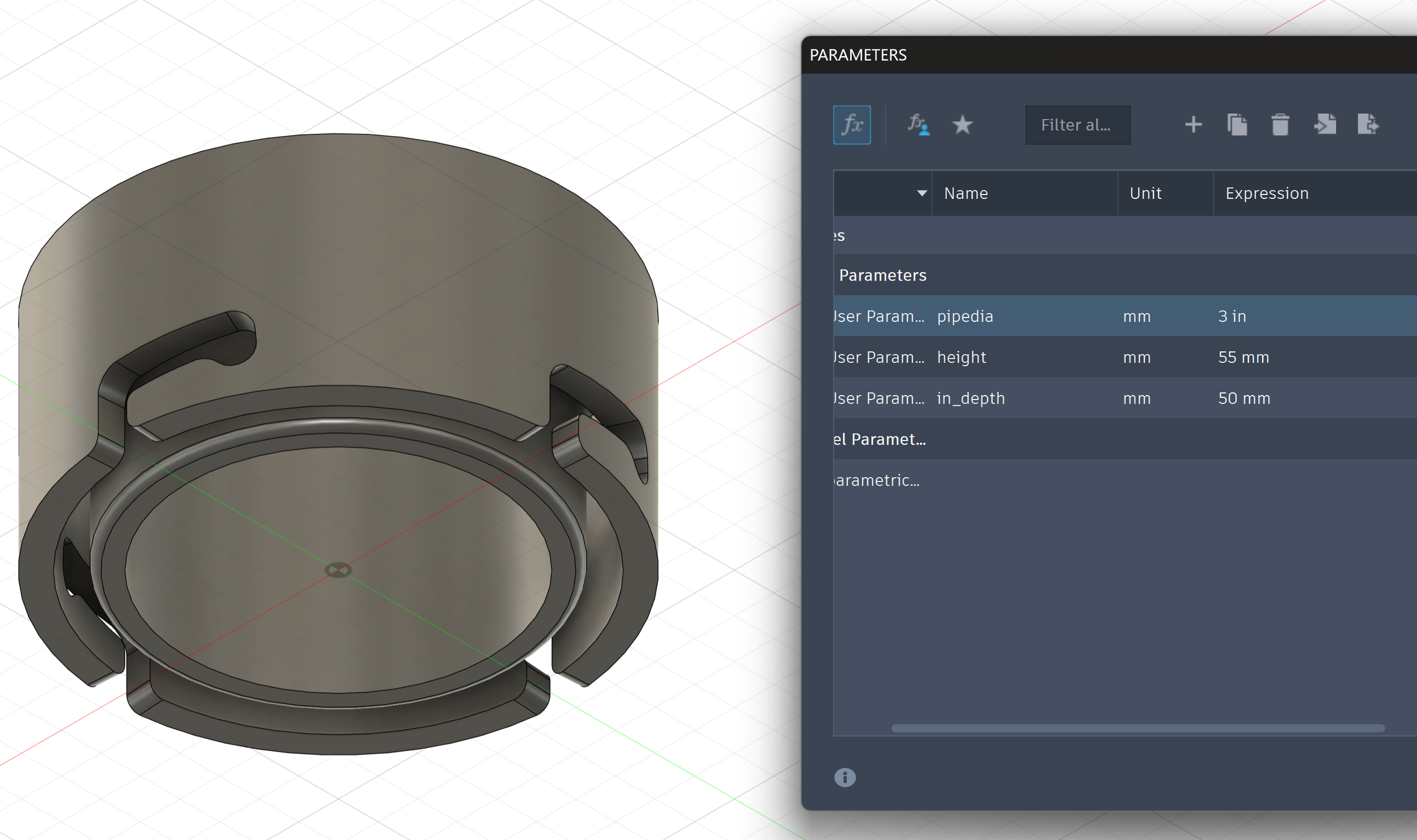Select the pipedia parameter row
This screenshot has height=840, width=1417.
[965, 316]
